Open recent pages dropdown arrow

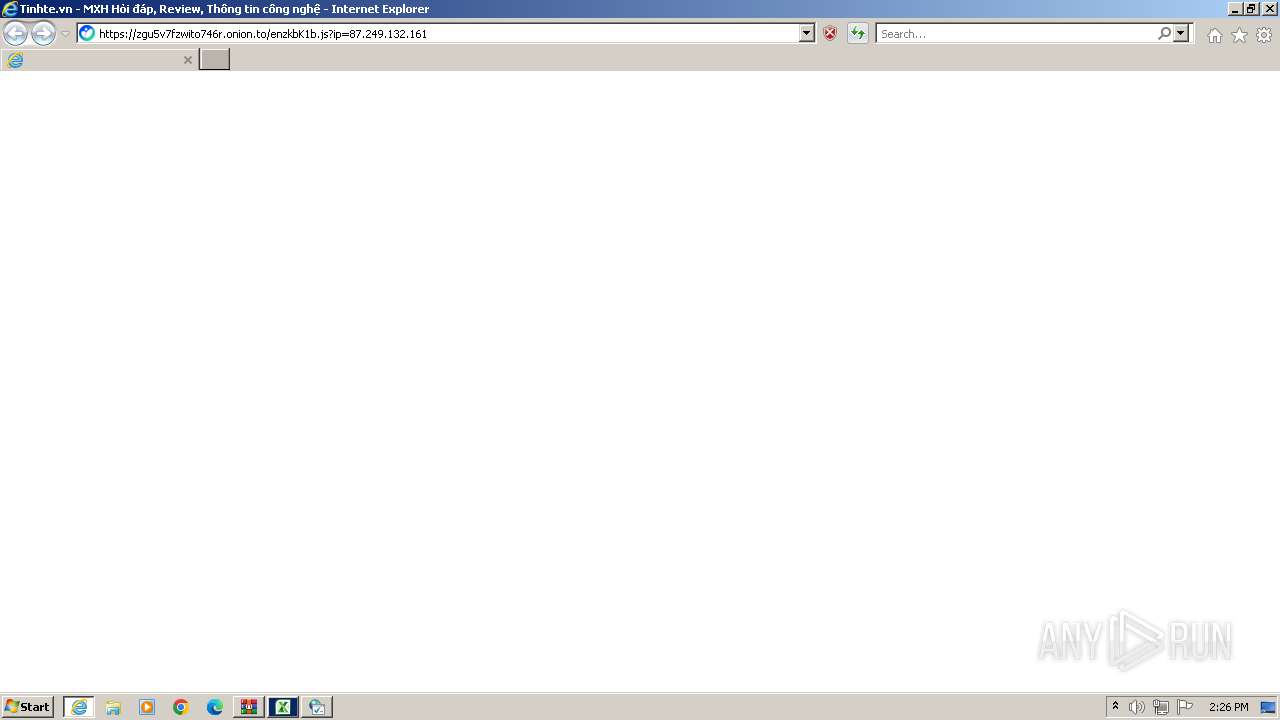point(66,34)
